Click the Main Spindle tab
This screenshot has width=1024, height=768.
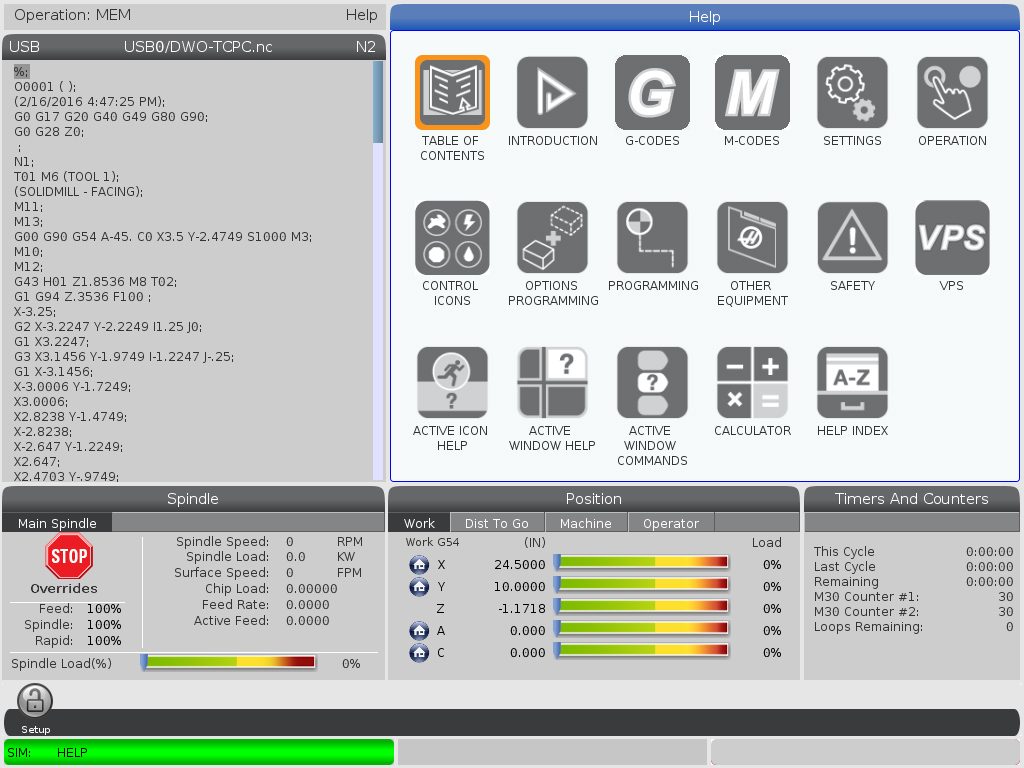coord(57,523)
